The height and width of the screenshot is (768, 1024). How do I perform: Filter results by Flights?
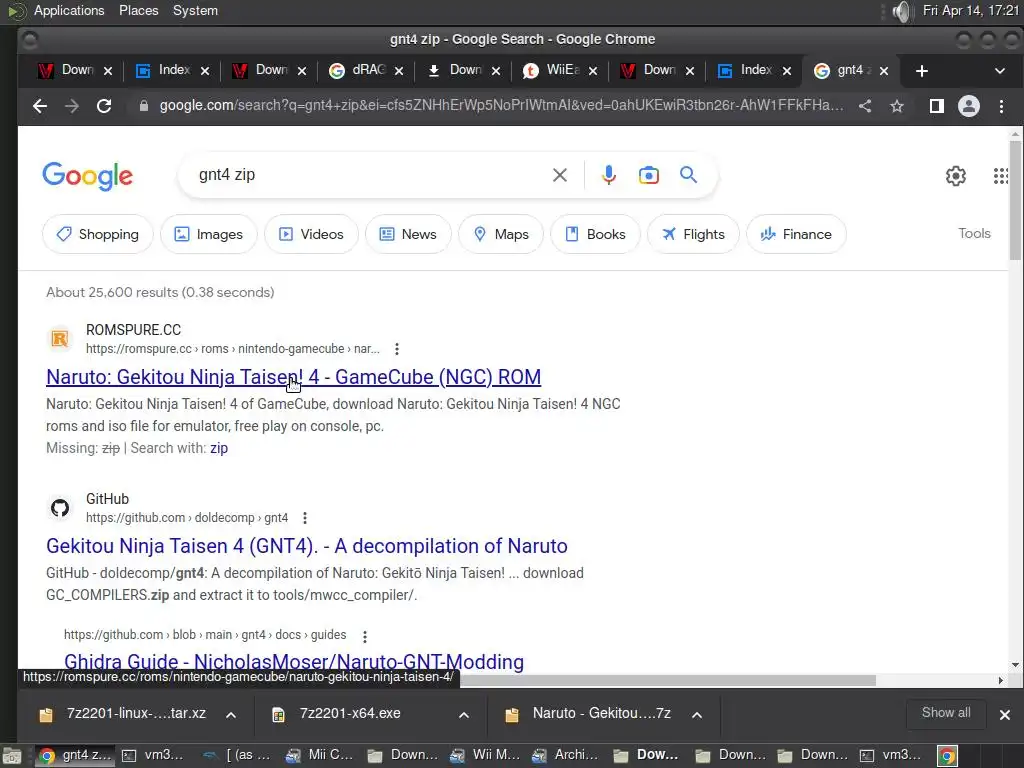(694, 234)
